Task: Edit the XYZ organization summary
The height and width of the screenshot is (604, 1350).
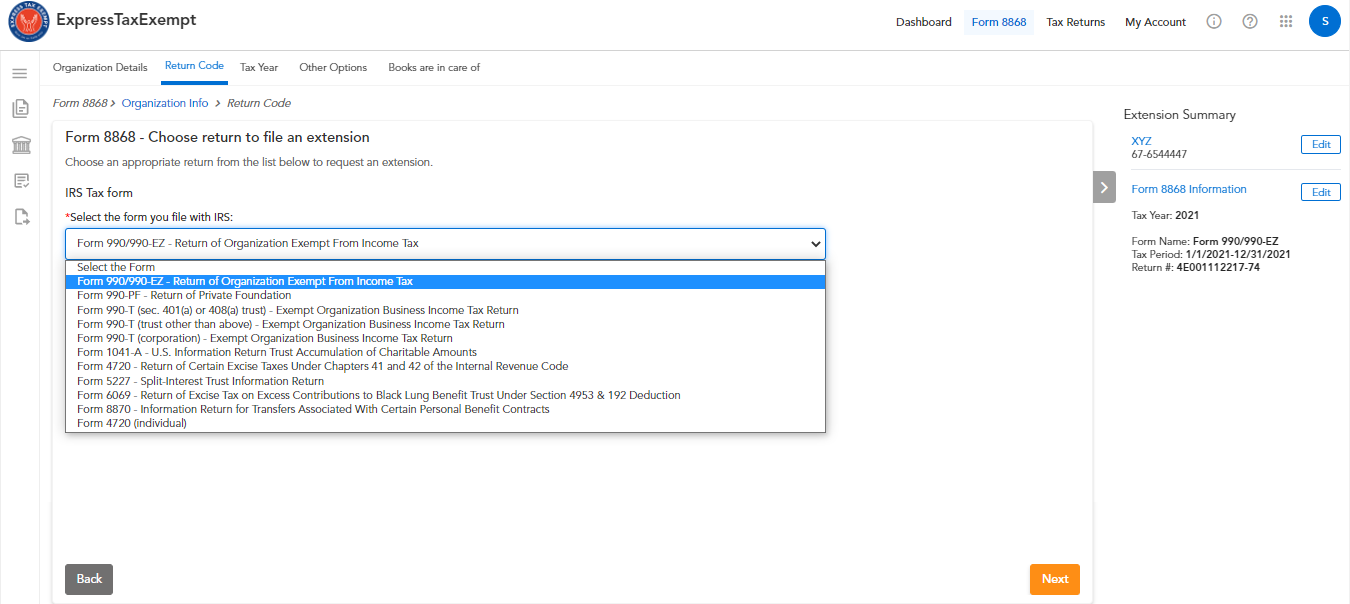Action: pos(1320,145)
